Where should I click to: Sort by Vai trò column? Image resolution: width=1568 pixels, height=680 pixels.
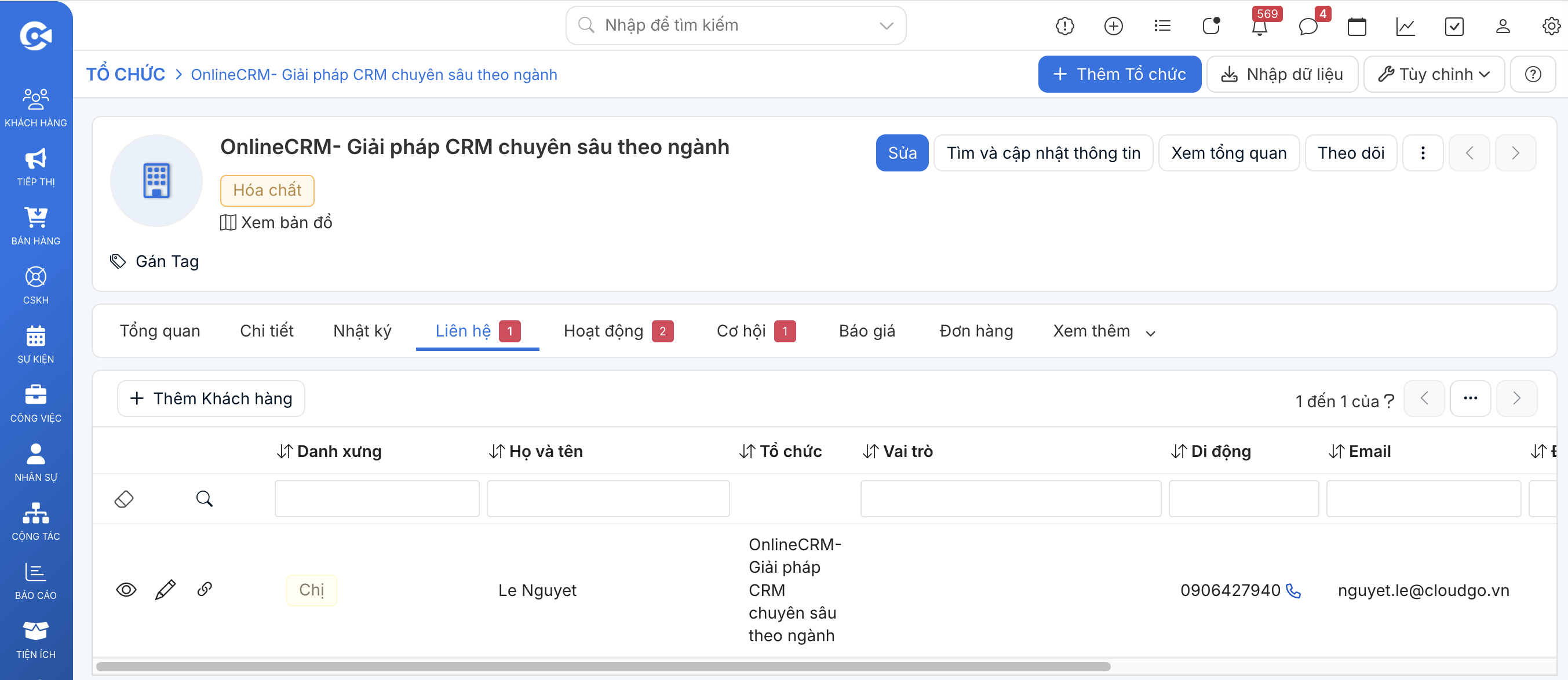[897, 451]
